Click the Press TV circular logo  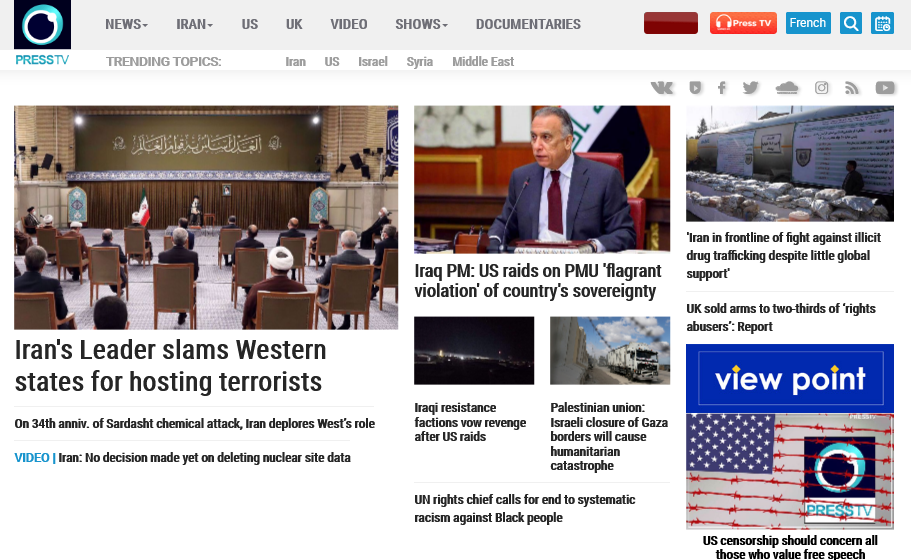click(x=42, y=24)
